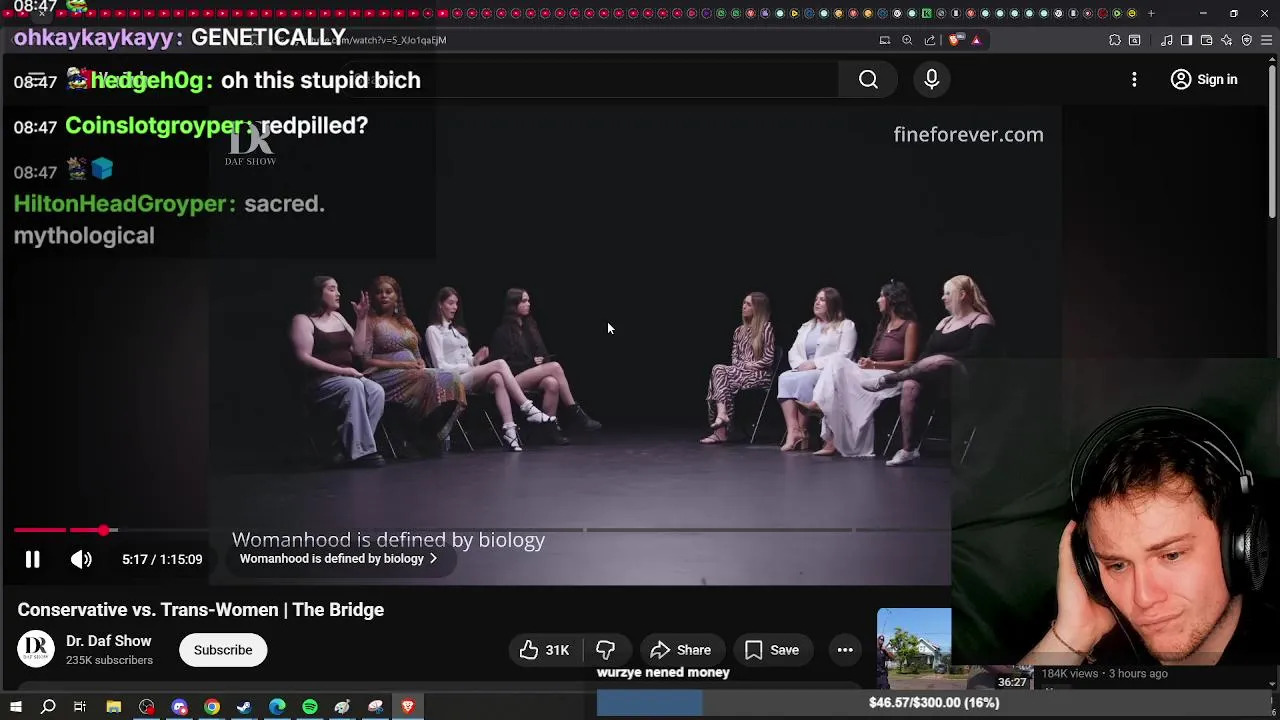Open browser zoom magnifier in address bar
1280x720 pixels.
coord(907,40)
